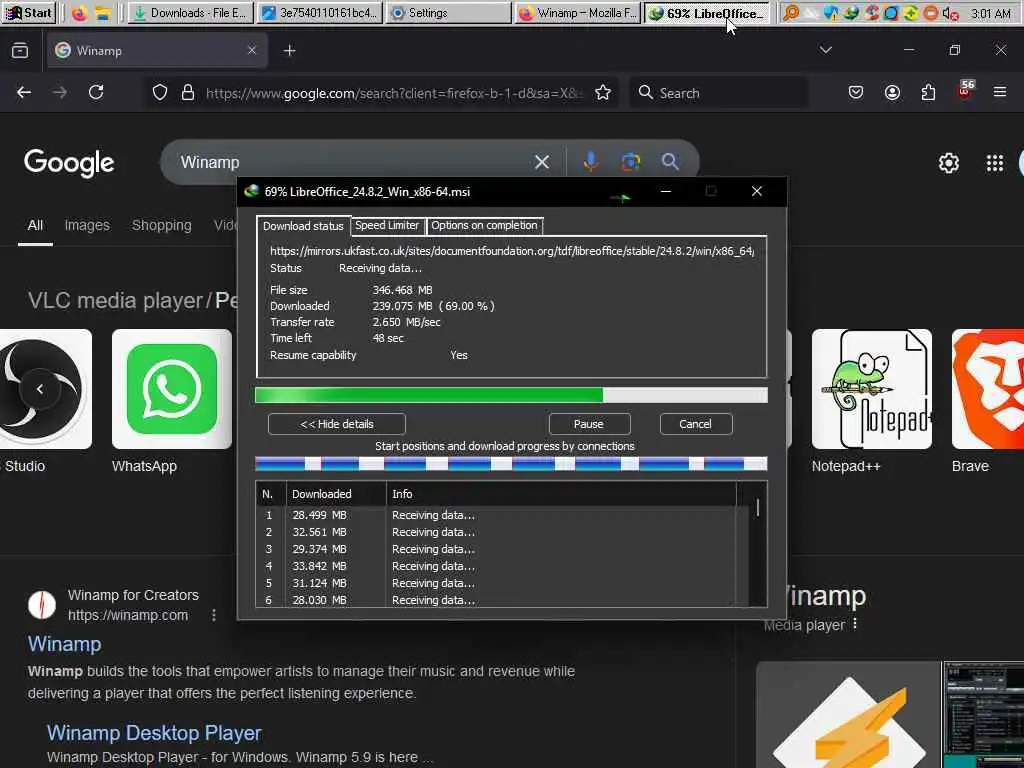Open the Pocket save icon
This screenshot has width=1024, height=768.
[856, 92]
